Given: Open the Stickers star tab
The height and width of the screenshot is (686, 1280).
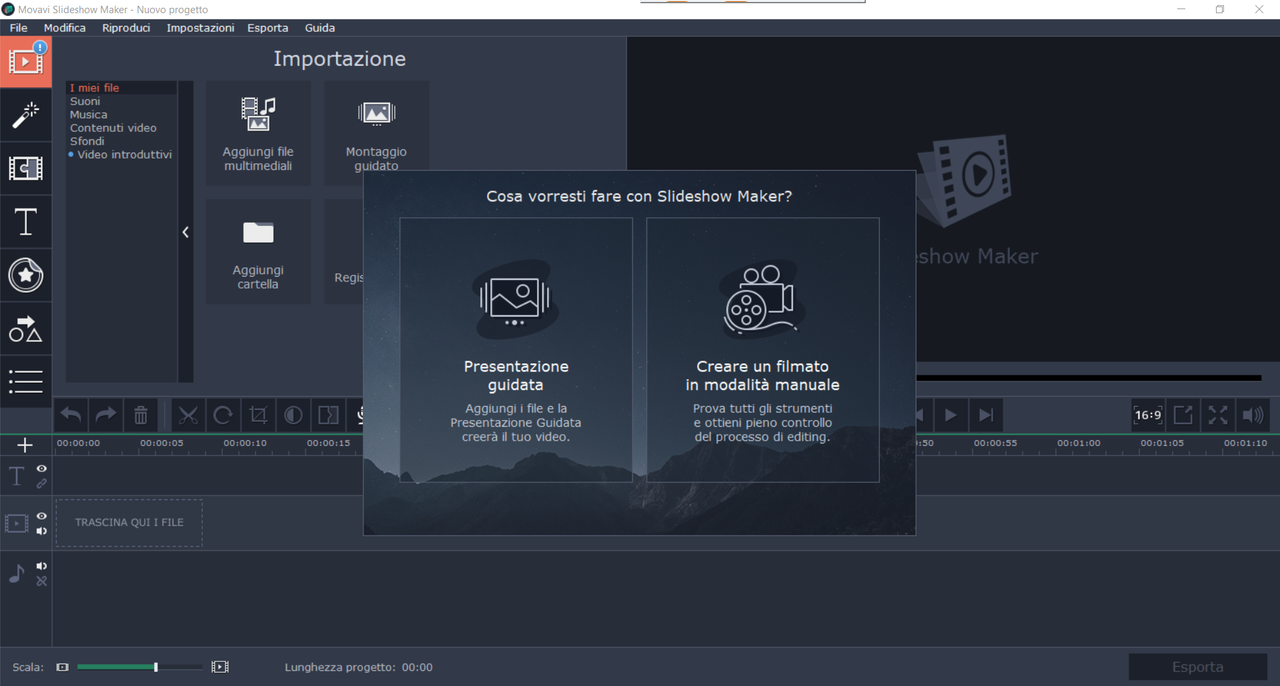Looking at the screenshot, I should tap(25, 275).
